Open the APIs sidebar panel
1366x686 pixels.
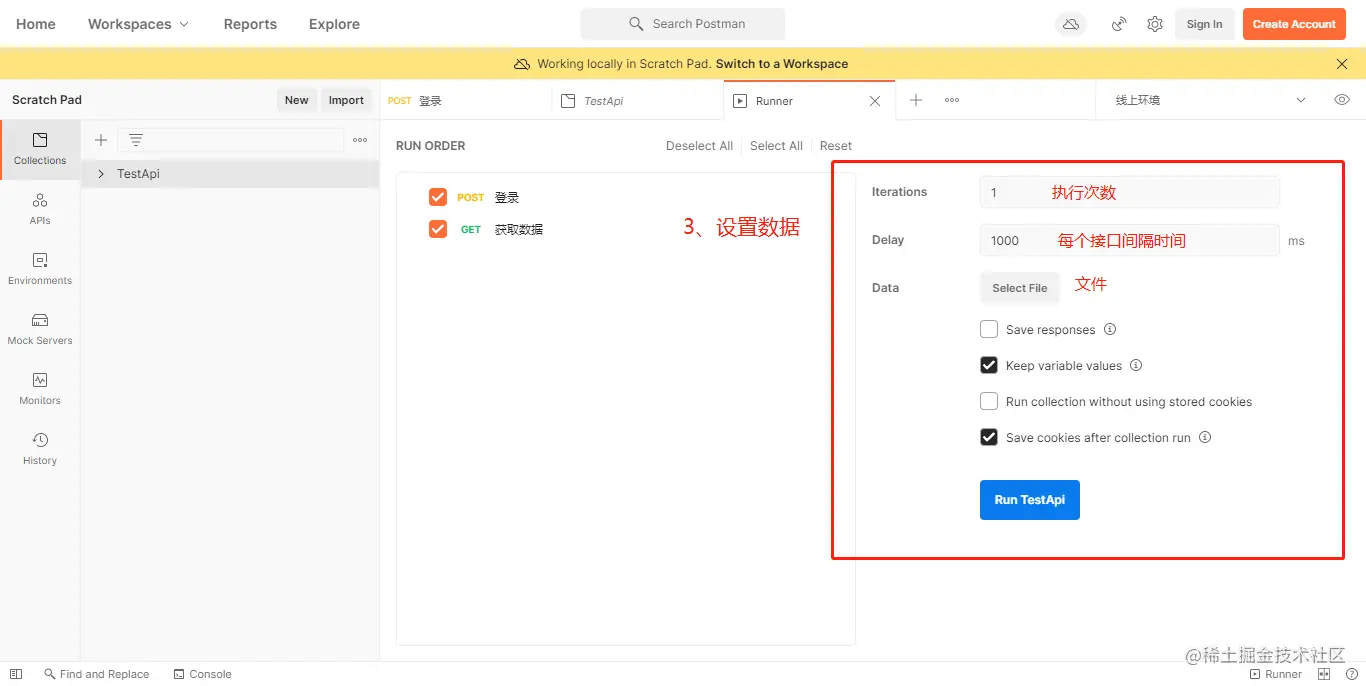40,209
